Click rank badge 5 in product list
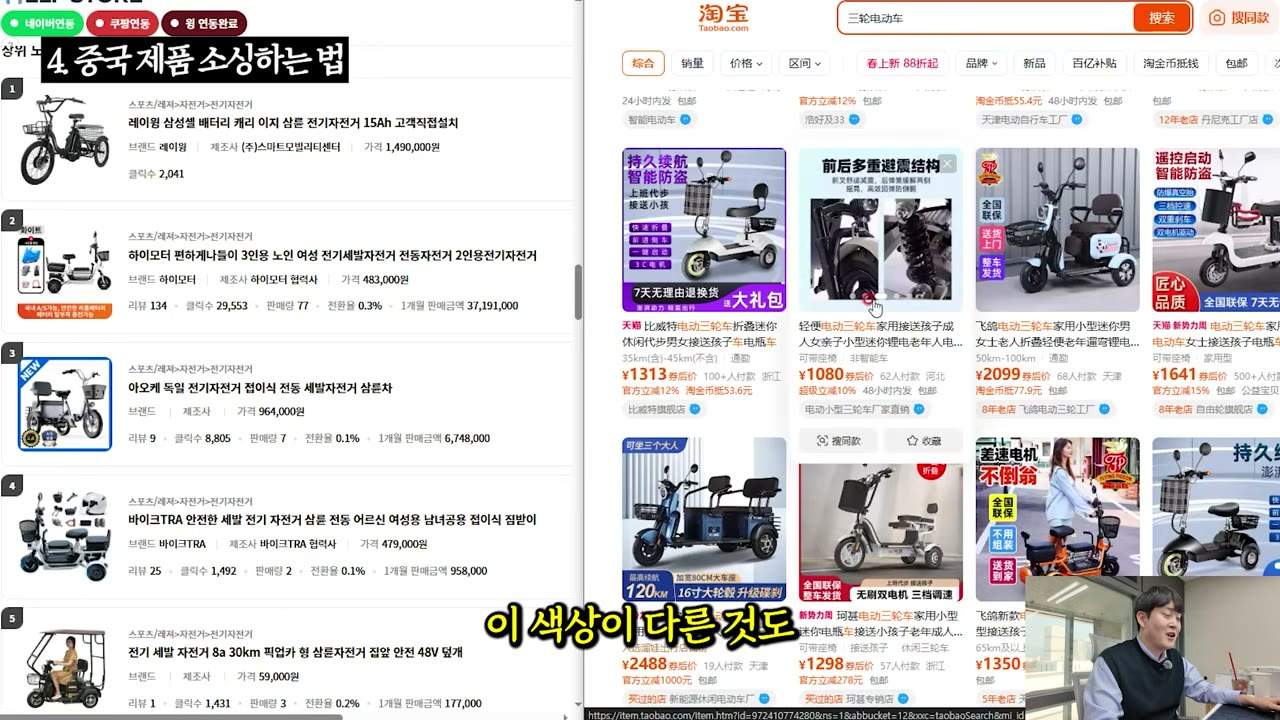Viewport: 1280px width, 720px height. (x=12, y=619)
